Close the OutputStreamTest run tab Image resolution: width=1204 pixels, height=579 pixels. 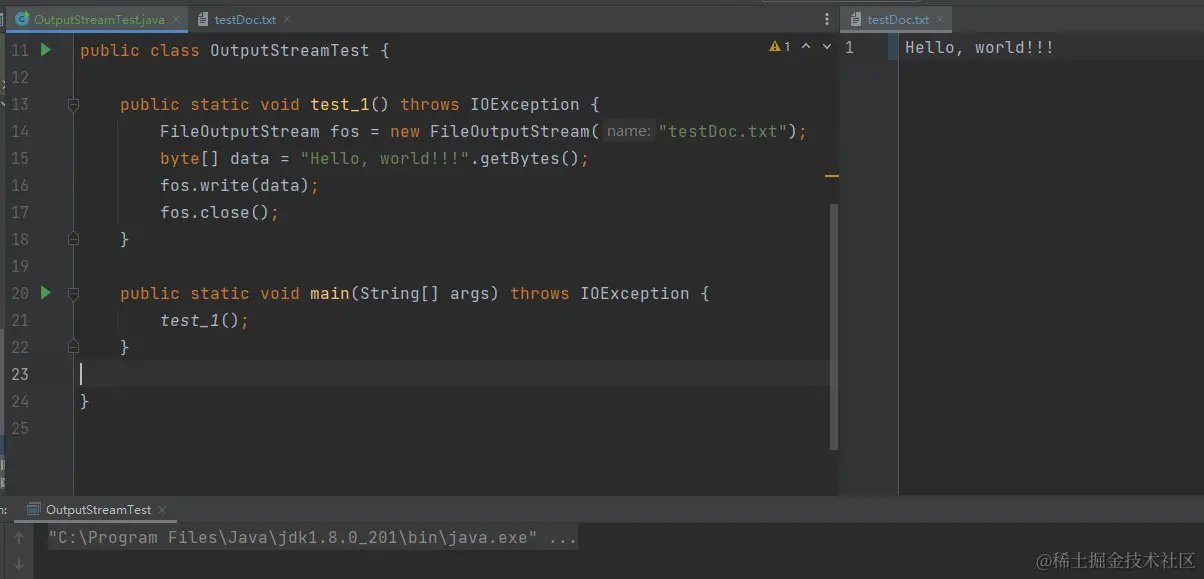point(162,509)
